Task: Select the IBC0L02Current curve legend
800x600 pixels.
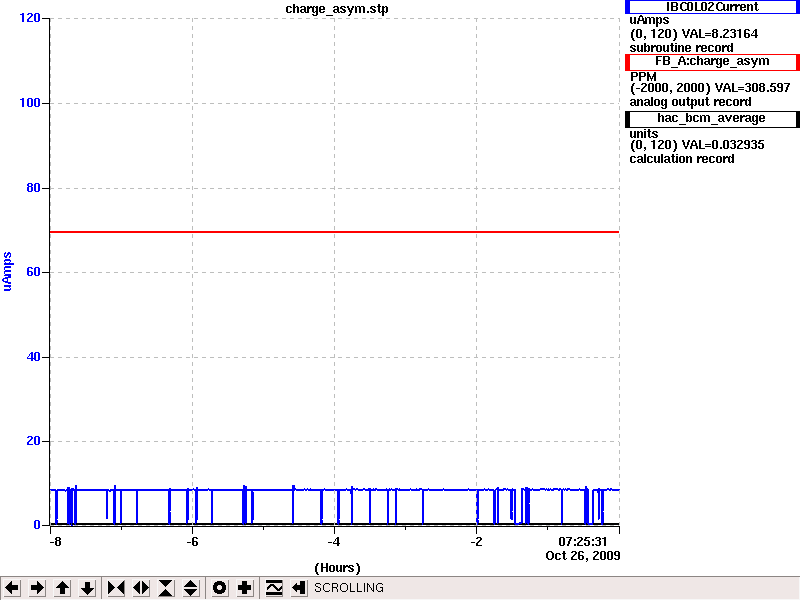Action: pos(712,7)
